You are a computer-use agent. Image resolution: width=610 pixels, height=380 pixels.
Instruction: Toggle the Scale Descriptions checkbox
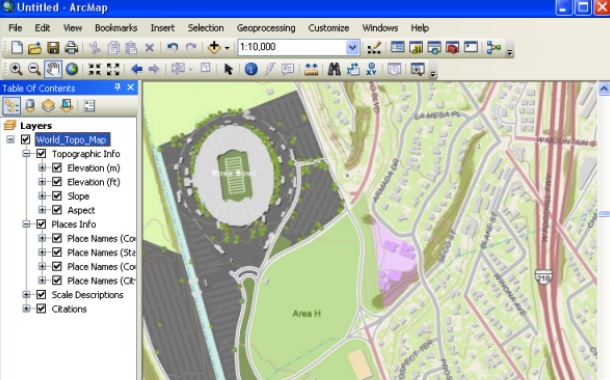click(x=41, y=294)
